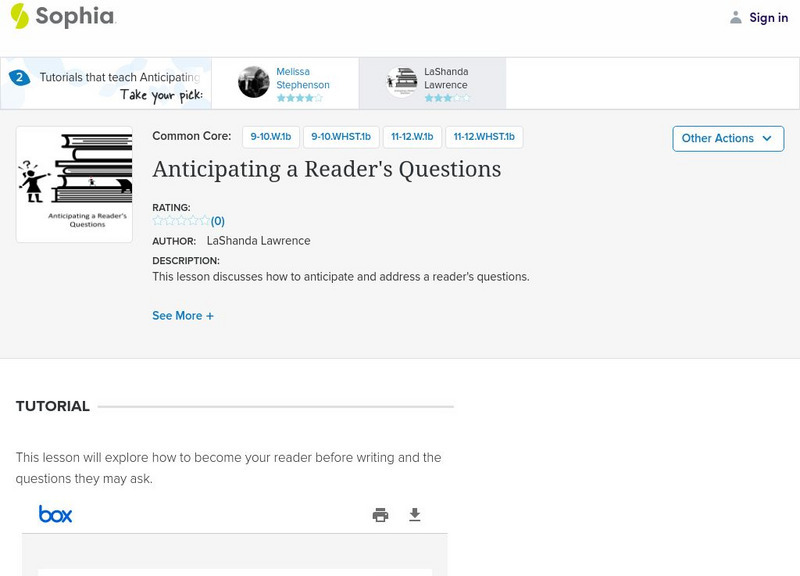
Task: Expand the See More description link
Action: (x=183, y=316)
